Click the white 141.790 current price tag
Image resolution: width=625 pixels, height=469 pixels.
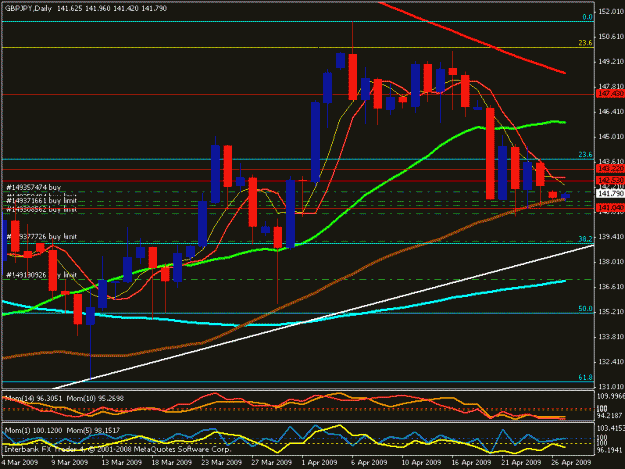(610, 194)
